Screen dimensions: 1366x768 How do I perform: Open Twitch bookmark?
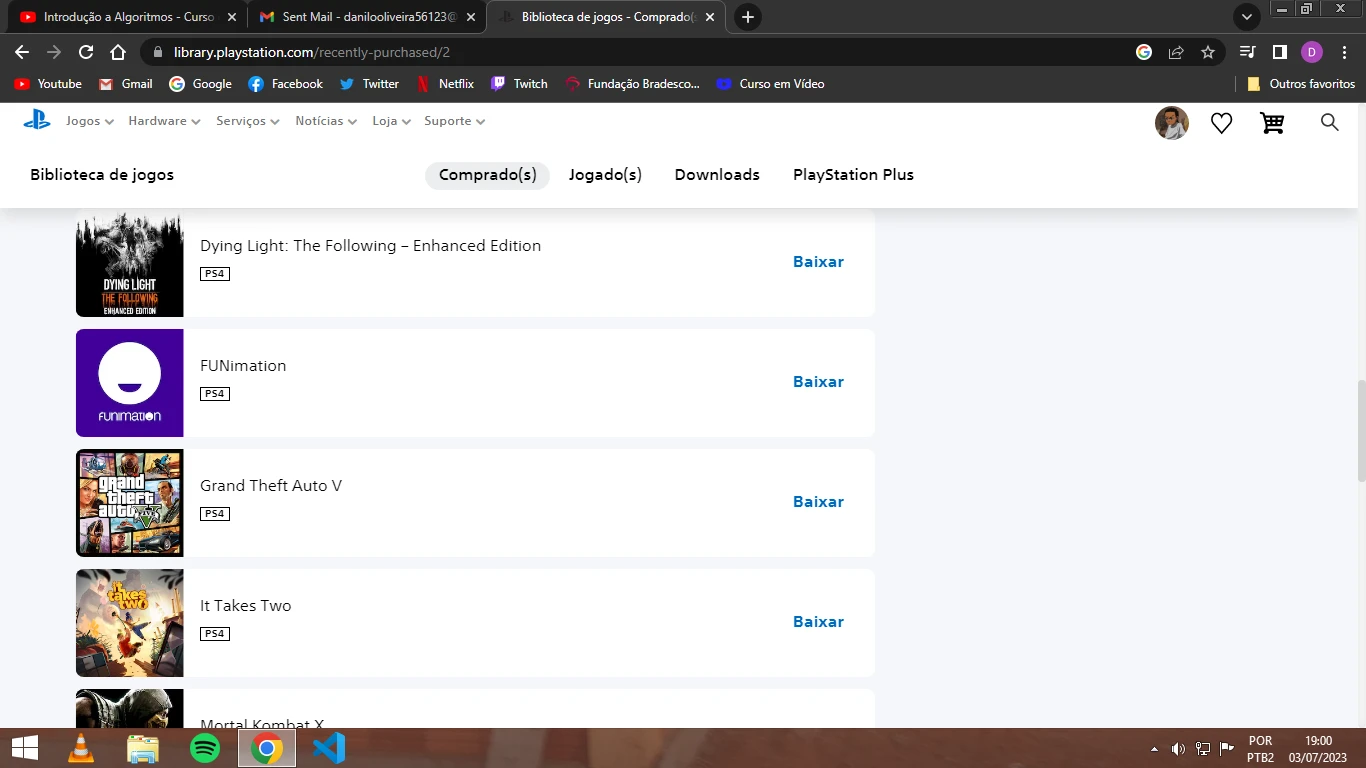pos(519,84)
